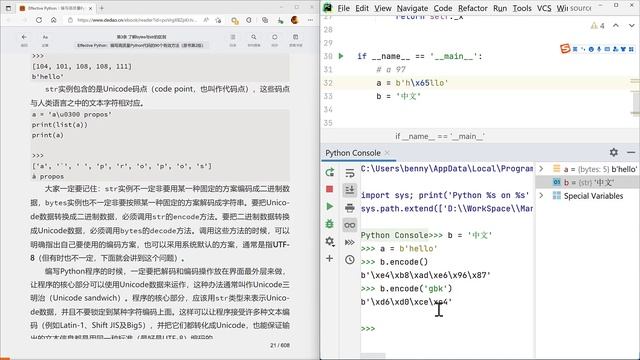
Task: Click breadcrumb if __name__ == '__main__'
Action: click(x=440, y=136)
